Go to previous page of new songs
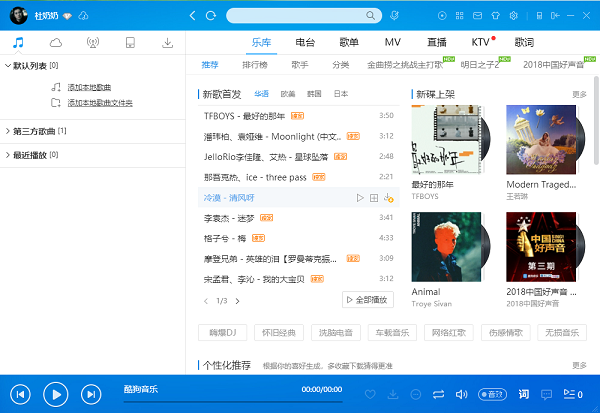The height and width of the screenshot is (413, 600). click(x=206, y=301)
